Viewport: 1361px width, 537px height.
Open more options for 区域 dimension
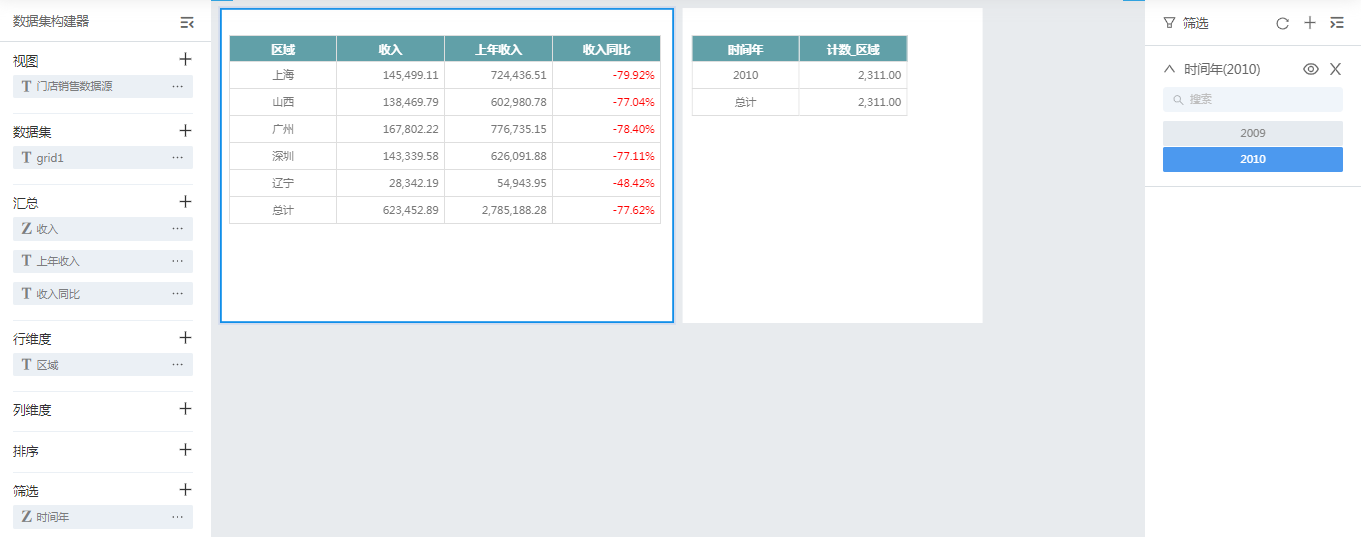177,364
